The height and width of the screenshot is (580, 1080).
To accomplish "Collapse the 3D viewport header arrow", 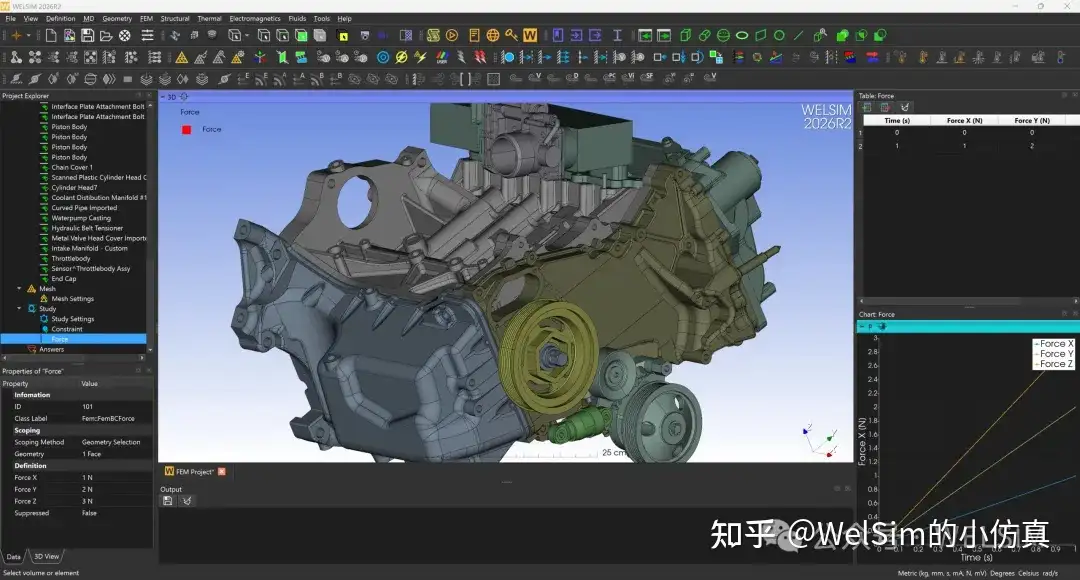I will click(x=163, y=97).
